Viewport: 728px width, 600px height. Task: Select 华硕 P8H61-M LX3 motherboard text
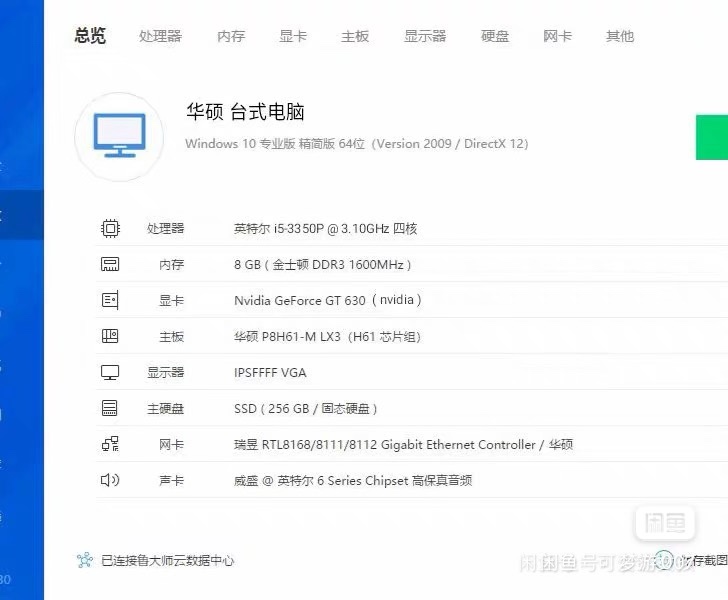327,336
